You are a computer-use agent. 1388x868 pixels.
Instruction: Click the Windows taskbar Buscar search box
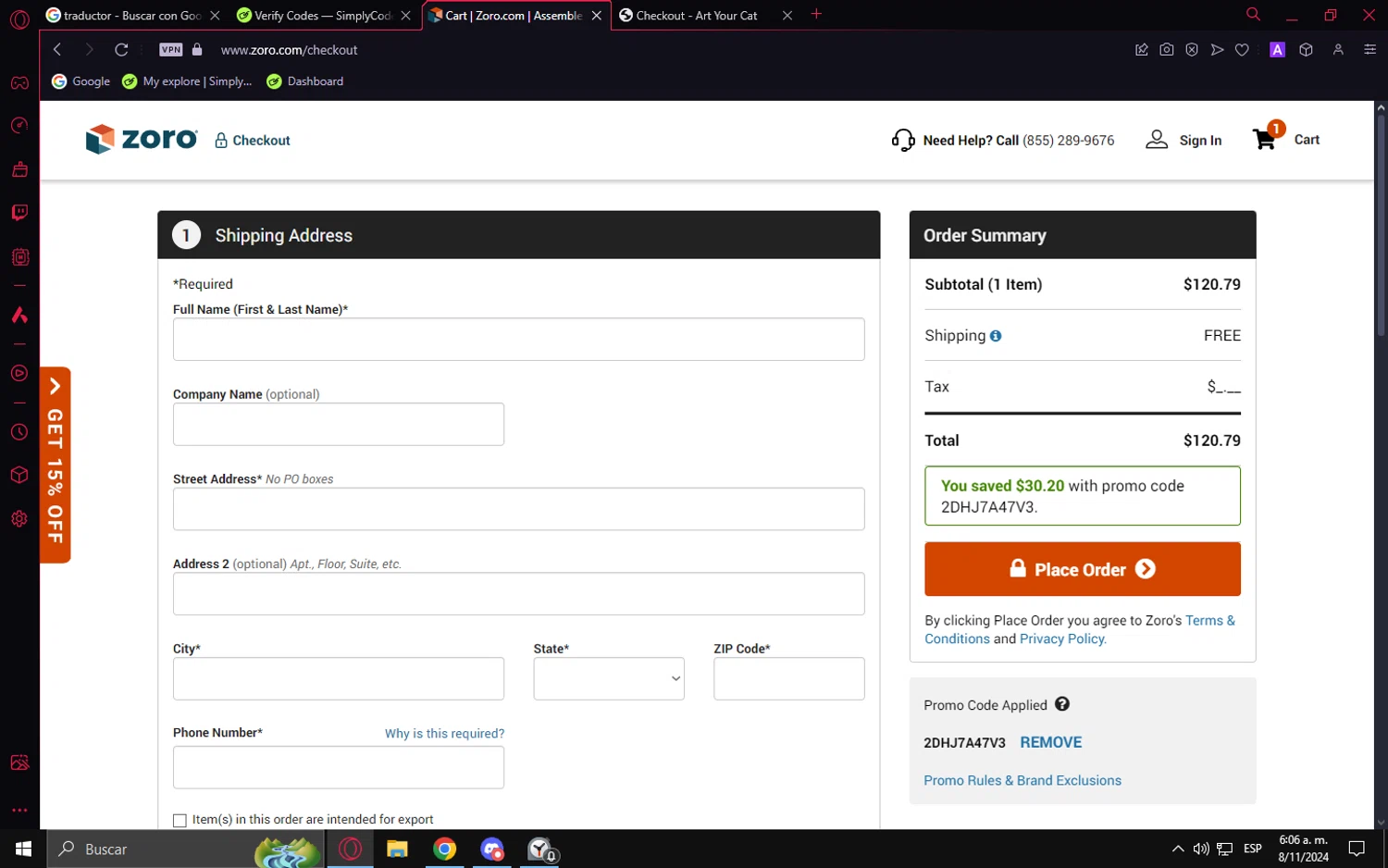coord(185,849)
